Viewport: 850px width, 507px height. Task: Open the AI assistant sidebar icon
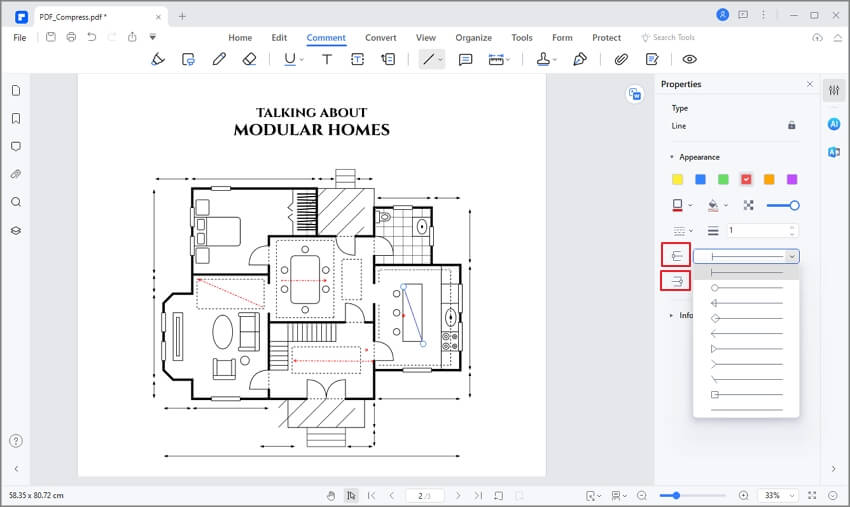834,124
